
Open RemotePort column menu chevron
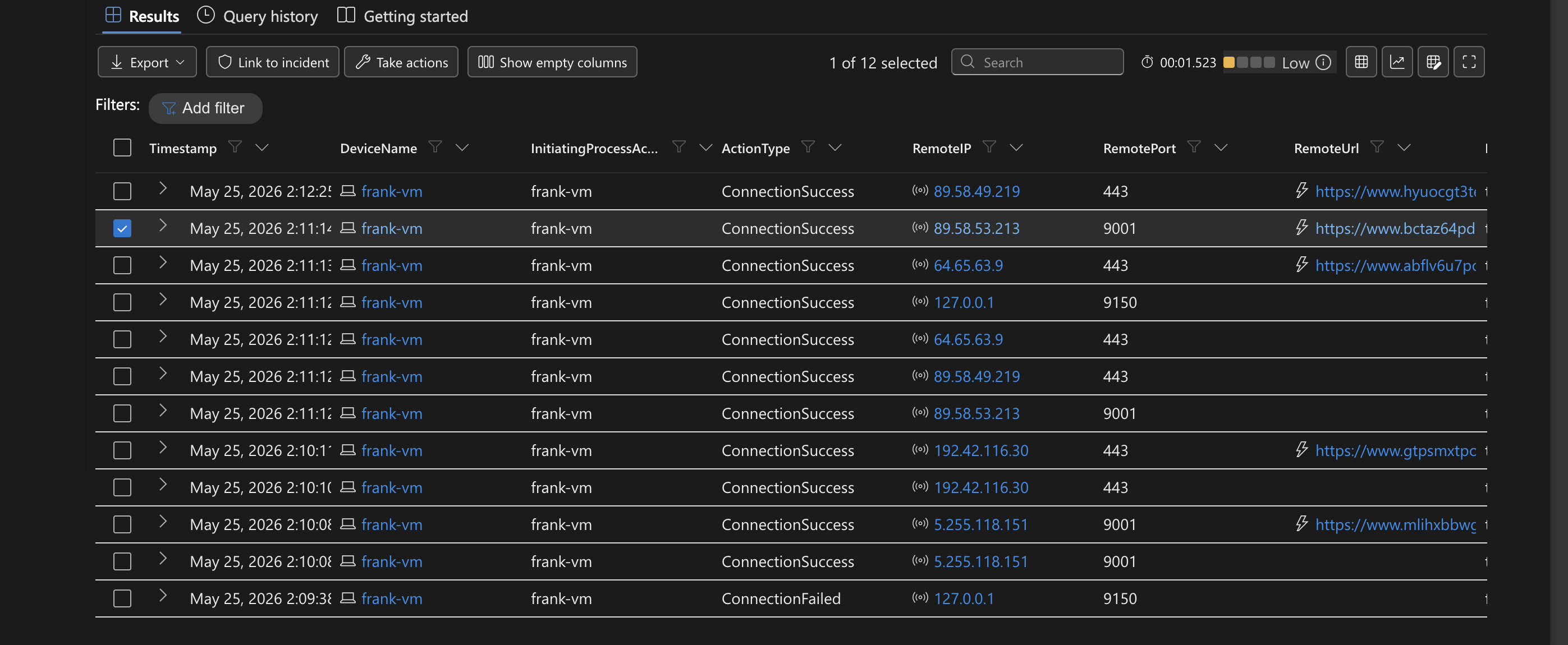[x=1221, y=148]
